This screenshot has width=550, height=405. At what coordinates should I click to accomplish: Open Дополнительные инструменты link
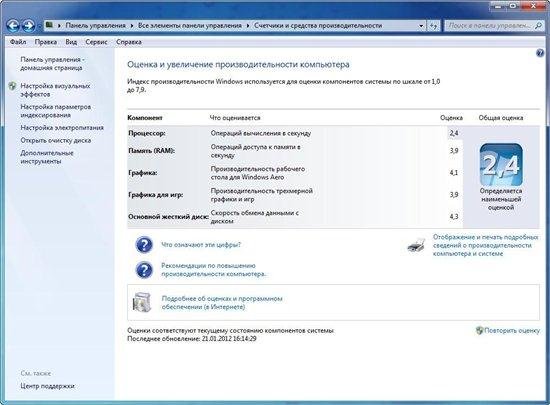pyautogui.click(x=47, y=157)
